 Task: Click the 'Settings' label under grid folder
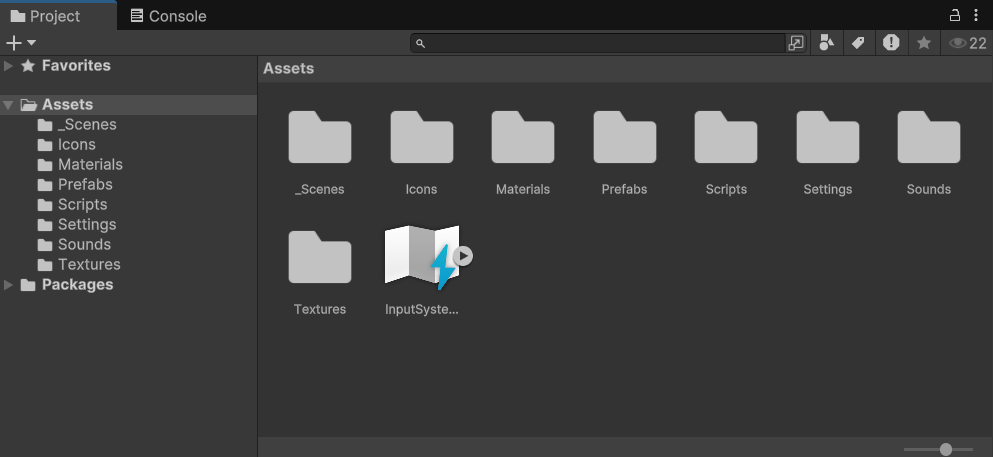pyautogui.click(x=828, y=189)
